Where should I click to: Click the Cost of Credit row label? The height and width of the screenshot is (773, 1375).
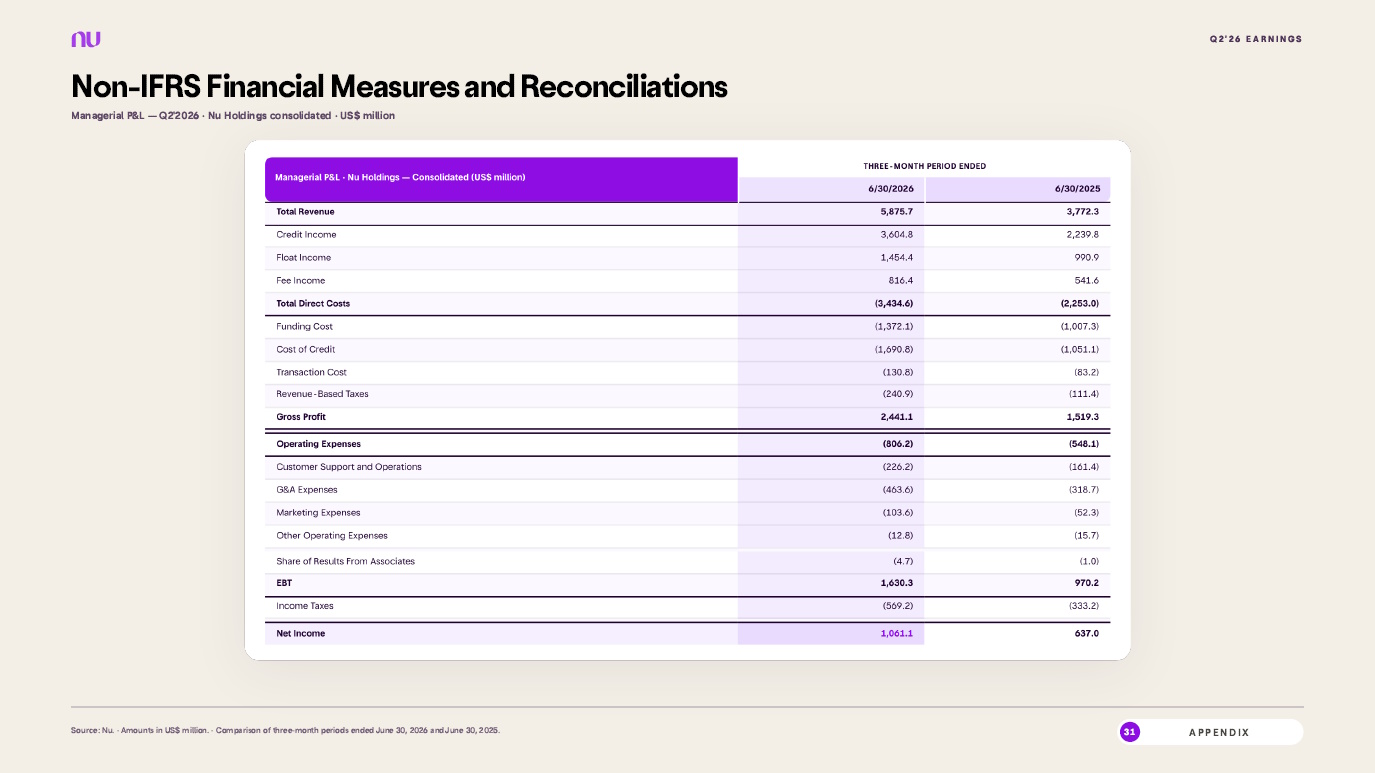click(305, 350)
